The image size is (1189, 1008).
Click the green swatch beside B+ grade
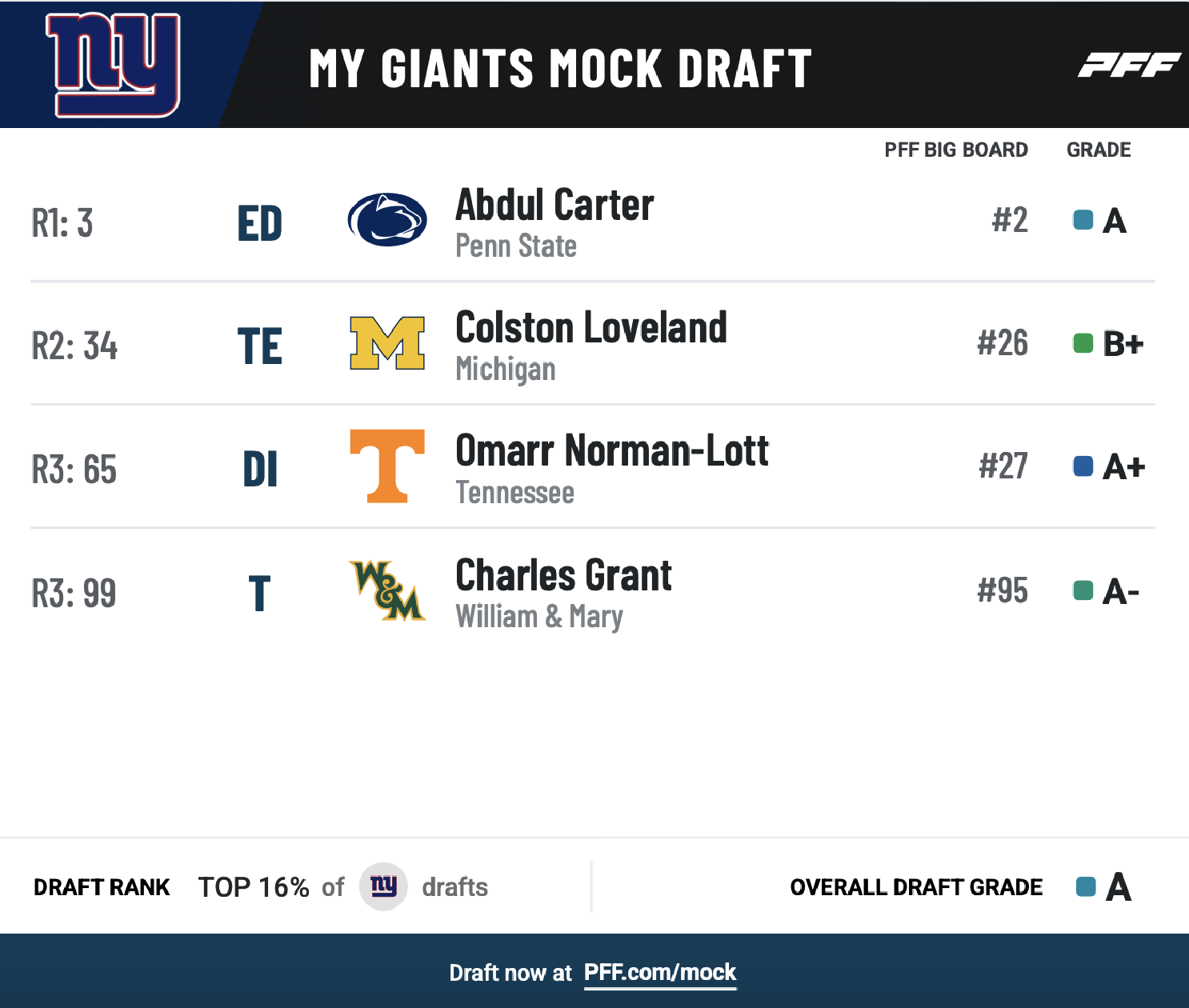point(1083,343)
